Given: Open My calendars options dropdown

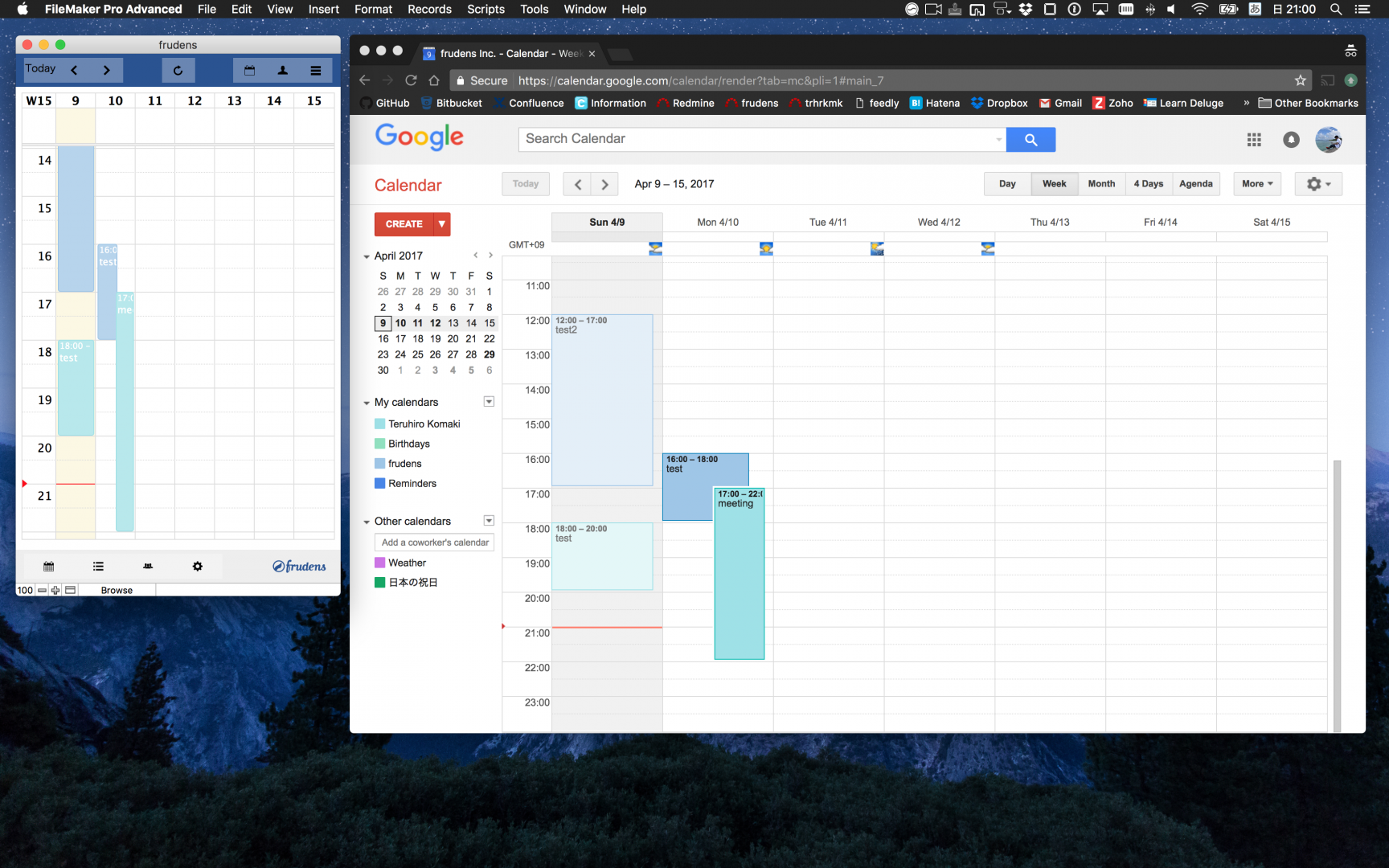Looking at the screenshot, I should pyautogui.click(x=489, y=402).
